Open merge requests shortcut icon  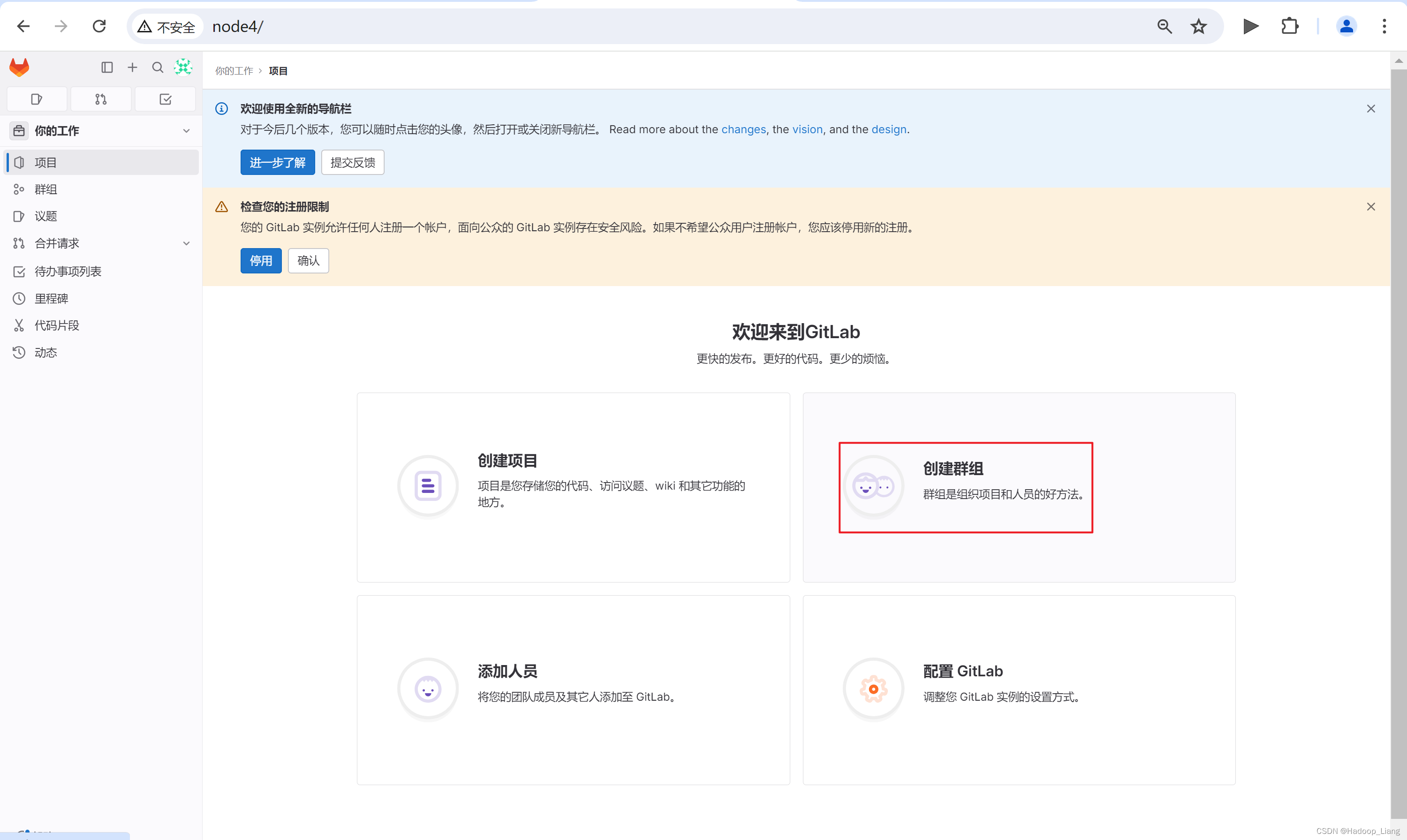tap(101, 99)
